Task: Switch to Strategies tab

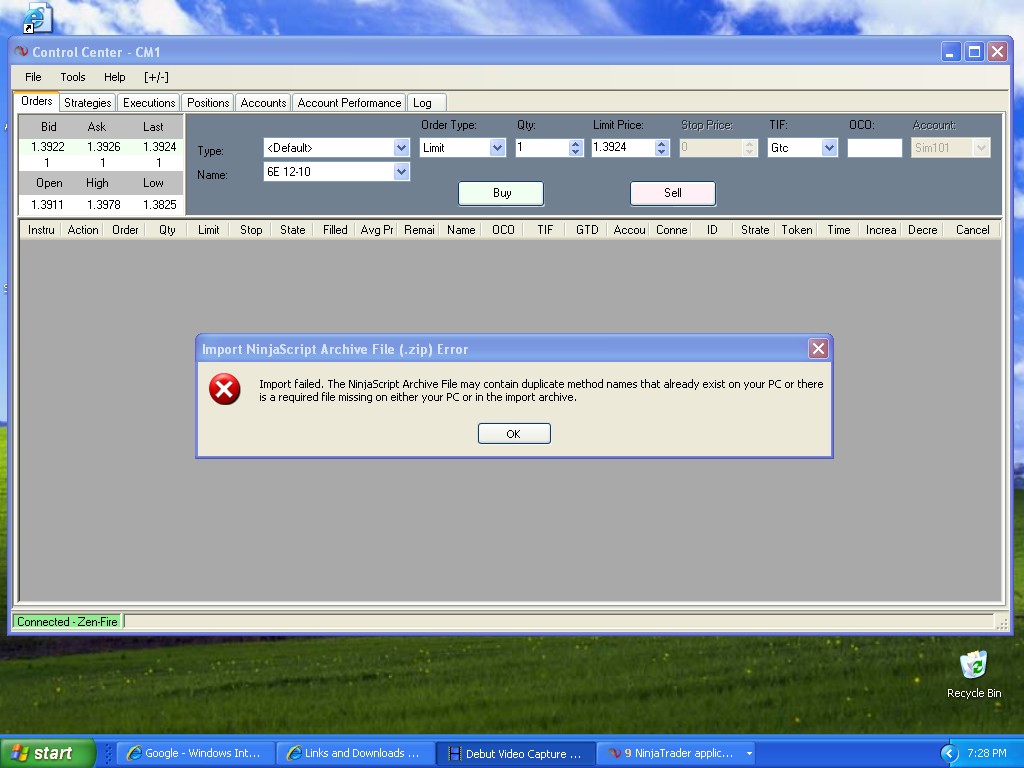Action: click(88, 103)
